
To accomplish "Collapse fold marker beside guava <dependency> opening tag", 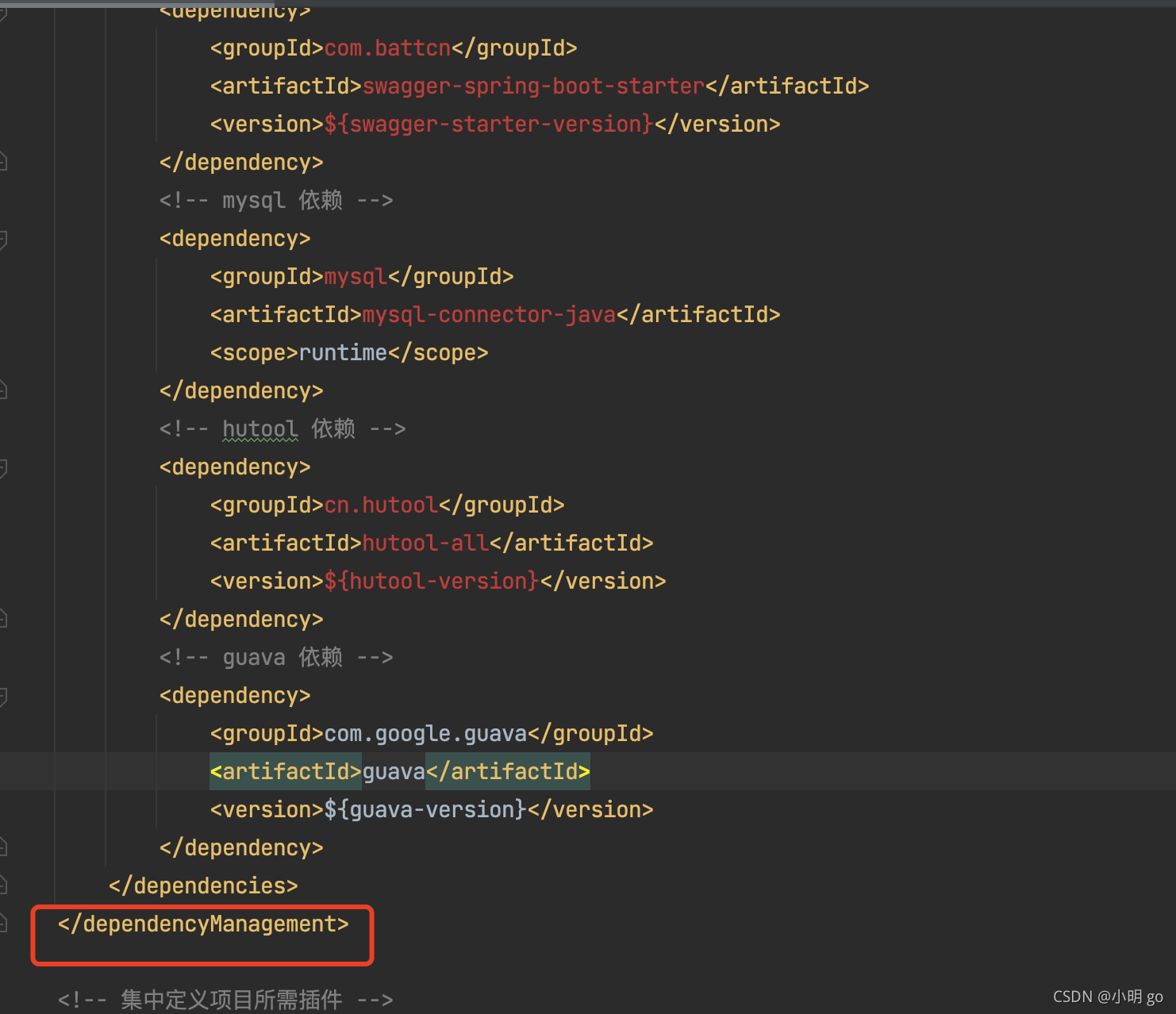I will click(x=3, y=696).
